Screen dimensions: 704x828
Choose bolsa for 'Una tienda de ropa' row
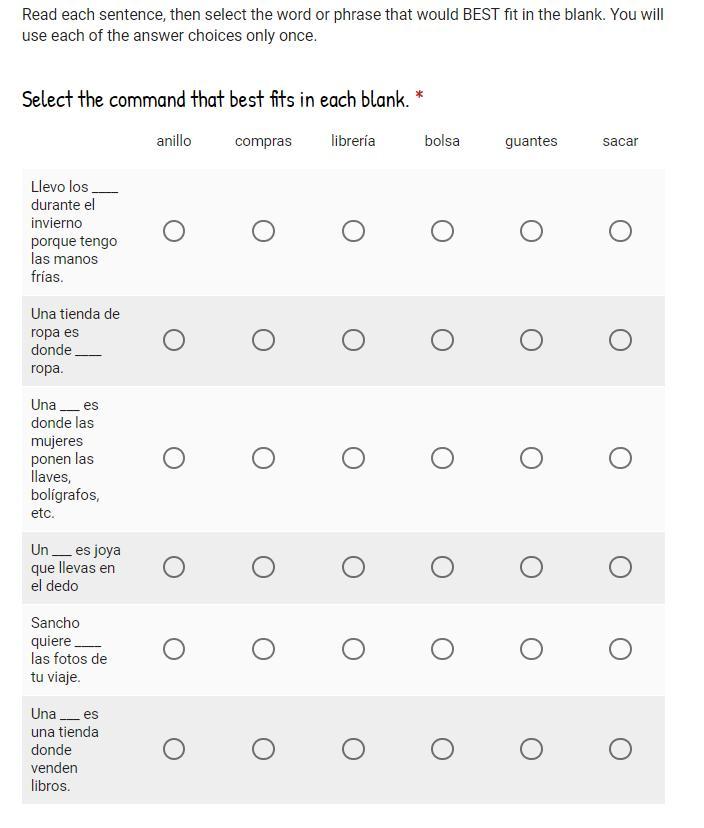coord(442,340)
